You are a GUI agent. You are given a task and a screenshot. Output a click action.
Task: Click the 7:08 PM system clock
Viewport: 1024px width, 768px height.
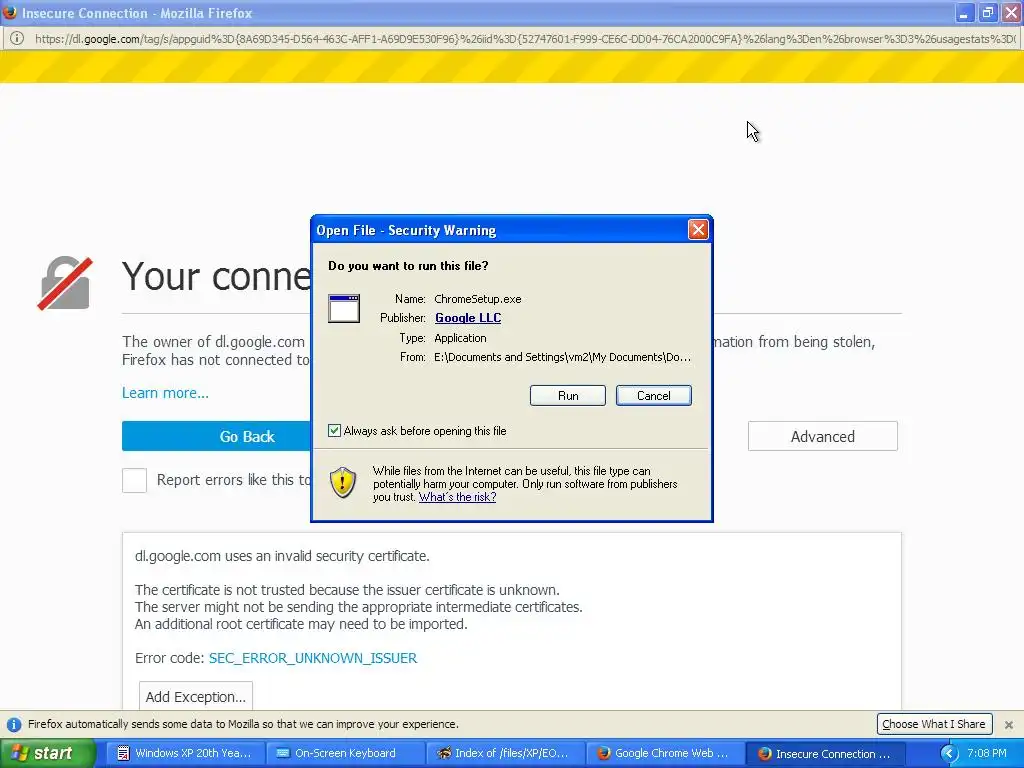click(x=987, y=754)
